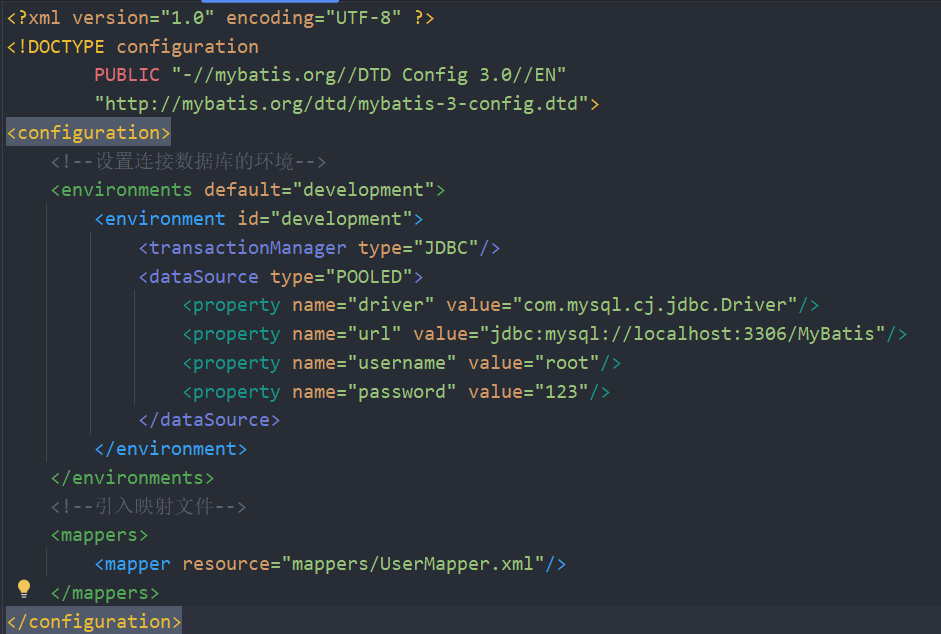Click the name="driver" attribute

pyautogui.click(x=363, y=305)
